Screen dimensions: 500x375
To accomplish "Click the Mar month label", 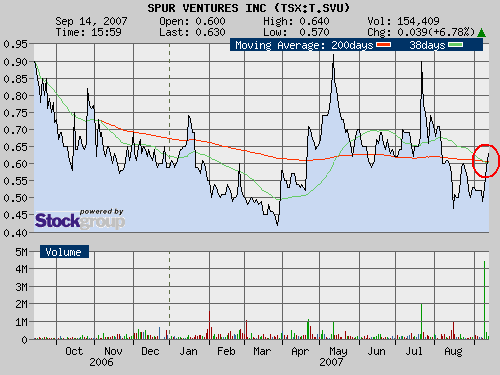I will [x=262, y=351].
